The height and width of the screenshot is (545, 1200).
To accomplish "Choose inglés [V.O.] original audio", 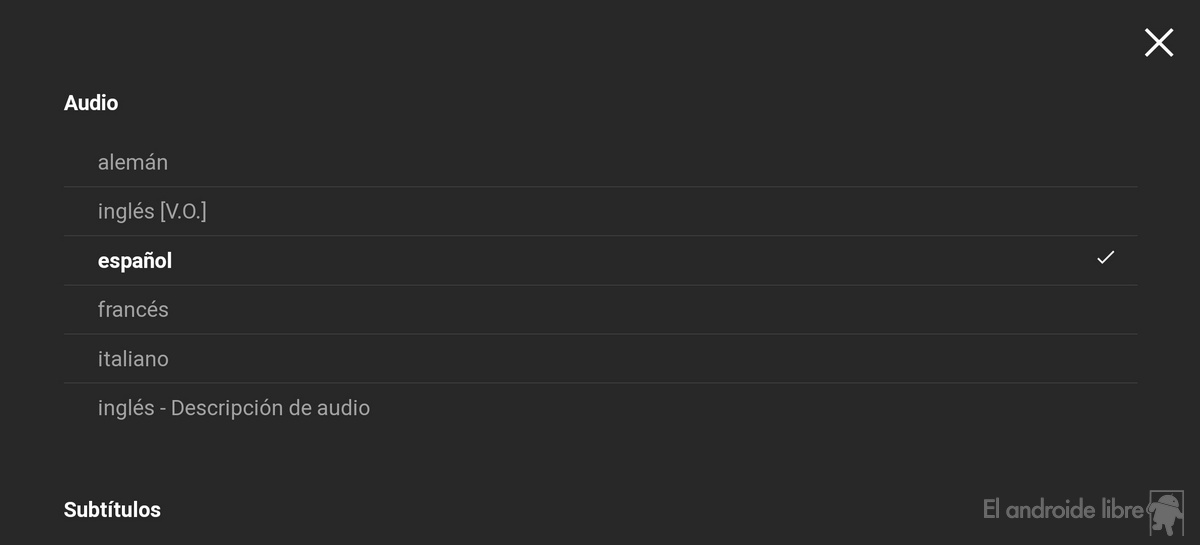I will pos(600,211).
